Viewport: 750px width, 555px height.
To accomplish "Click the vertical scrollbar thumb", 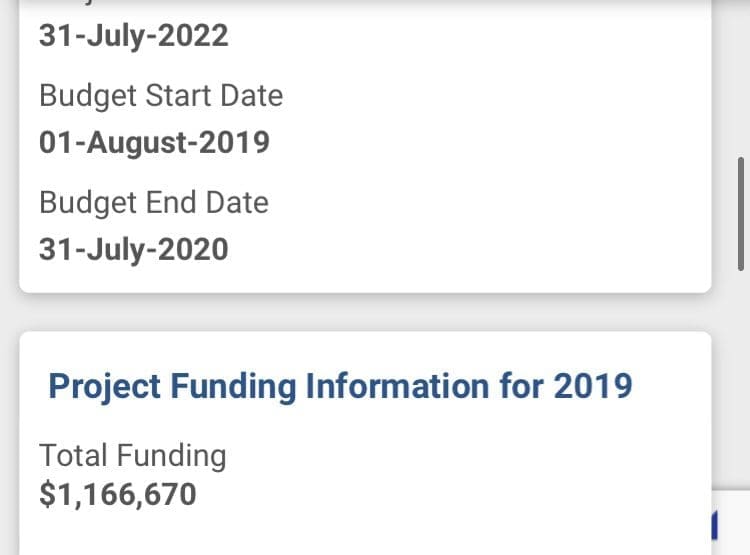I will 740,214.
